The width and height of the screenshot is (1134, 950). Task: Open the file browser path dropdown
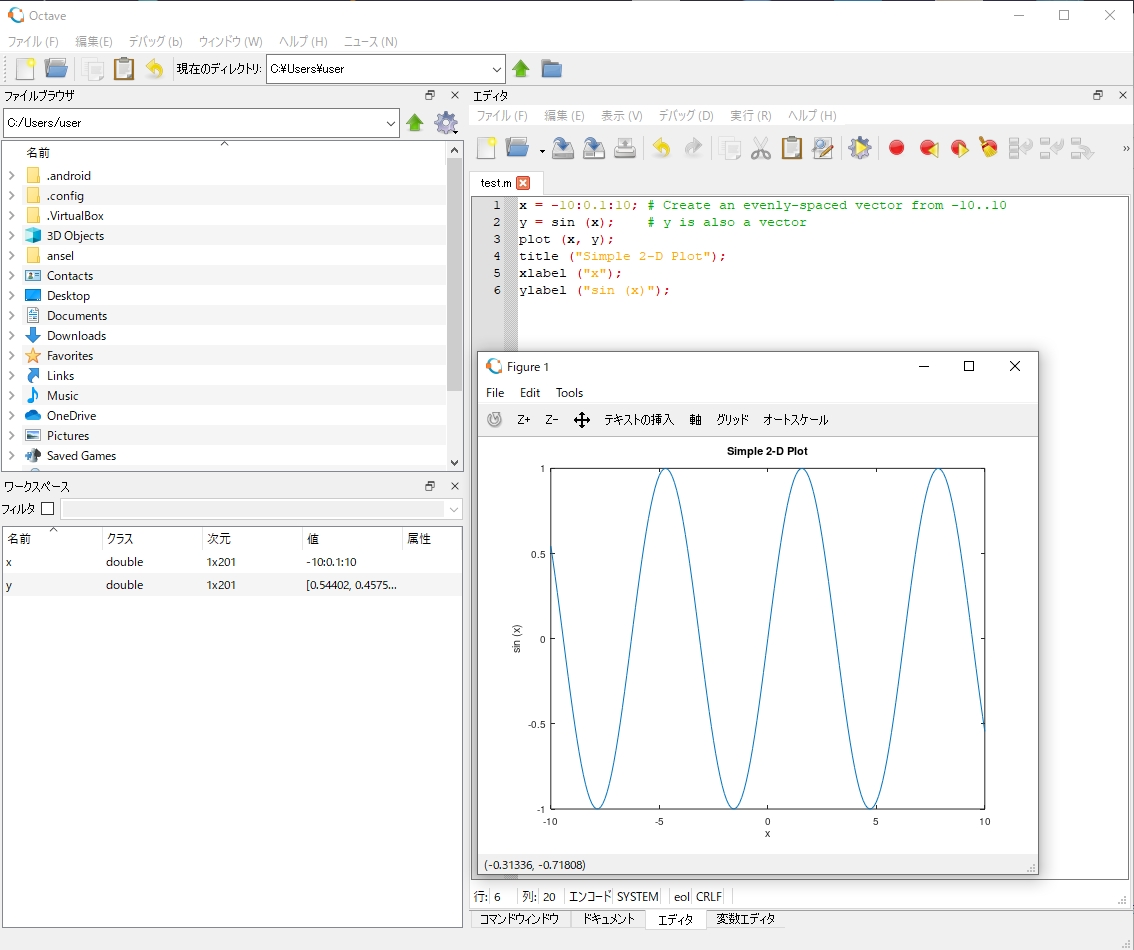[x=391, y=123]
